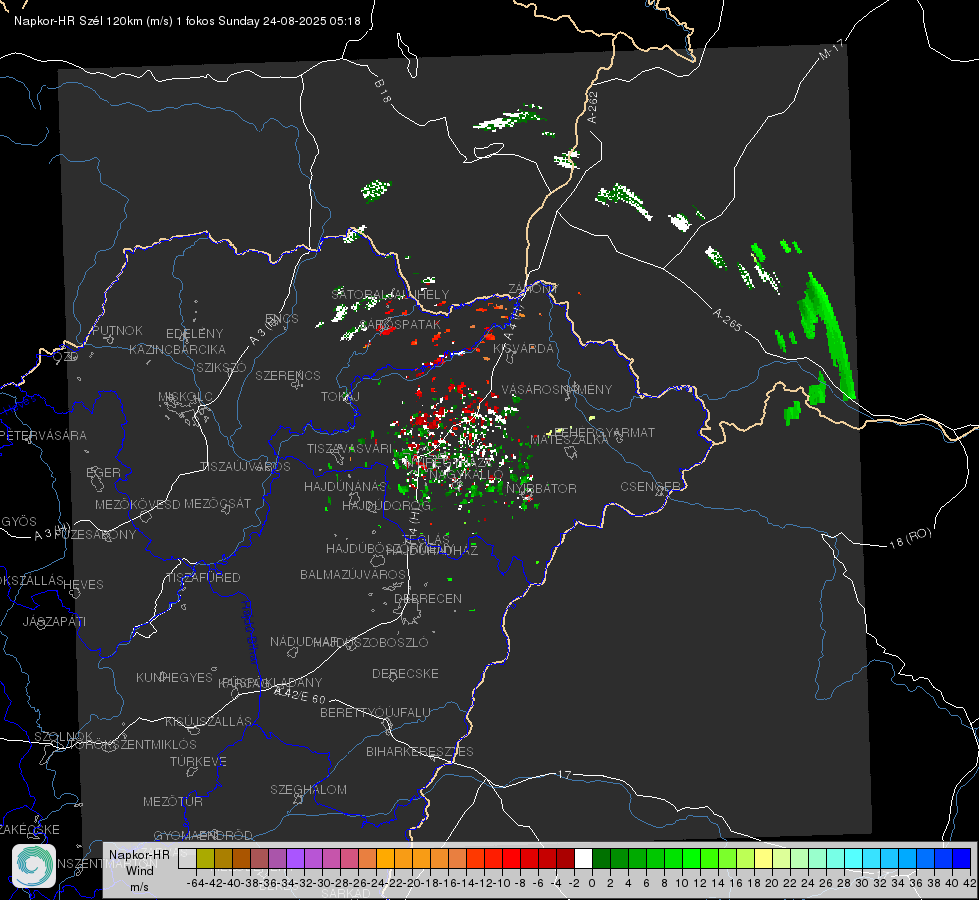The height and width of the screenshot is (900, 979).
Task: Click the MEZŐTÚR label
Action: [173, 801]
